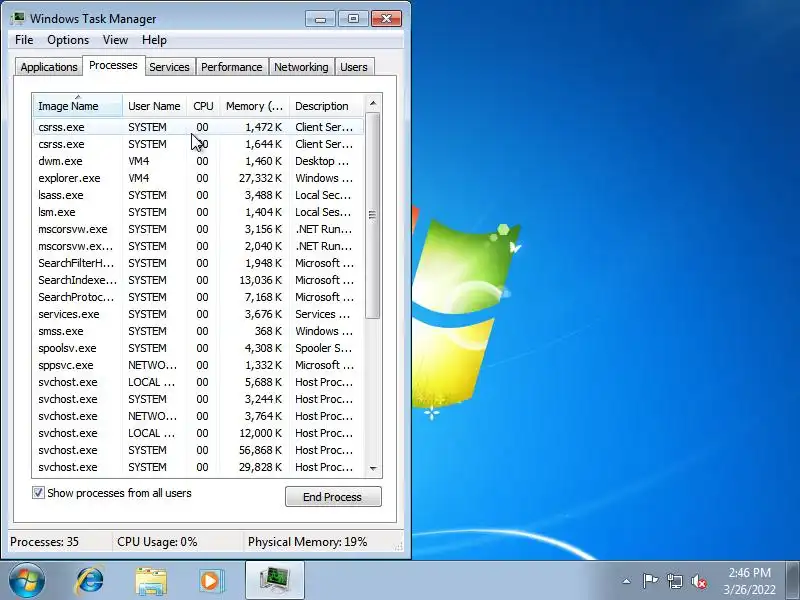Image resolution: width=800 pixels, height=600 pixels.
Task: Open Action Center flag tray icon
Action: pyautogui.click(x=650, y=581)
